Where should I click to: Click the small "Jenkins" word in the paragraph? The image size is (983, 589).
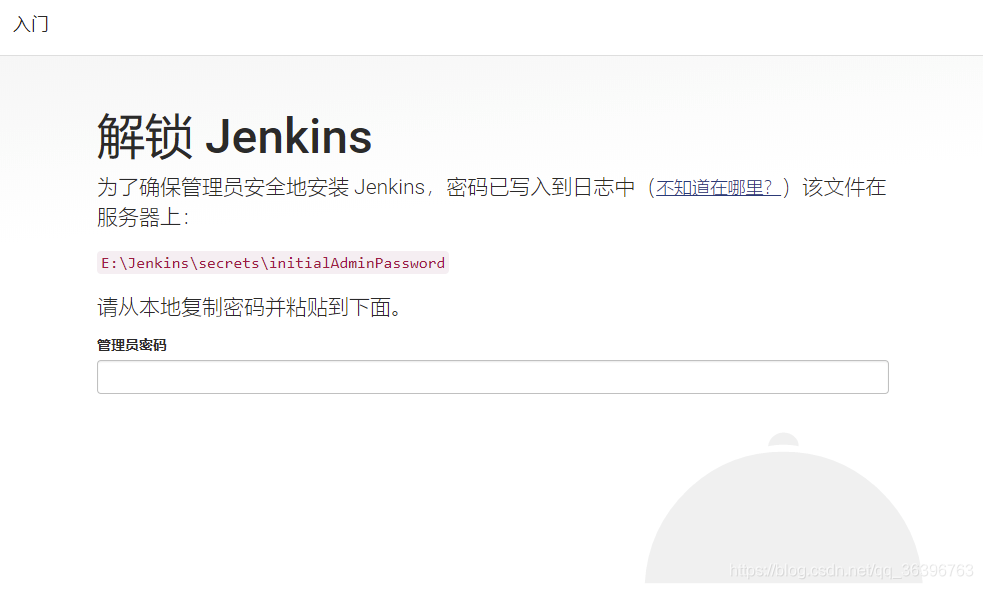[389, 187]
